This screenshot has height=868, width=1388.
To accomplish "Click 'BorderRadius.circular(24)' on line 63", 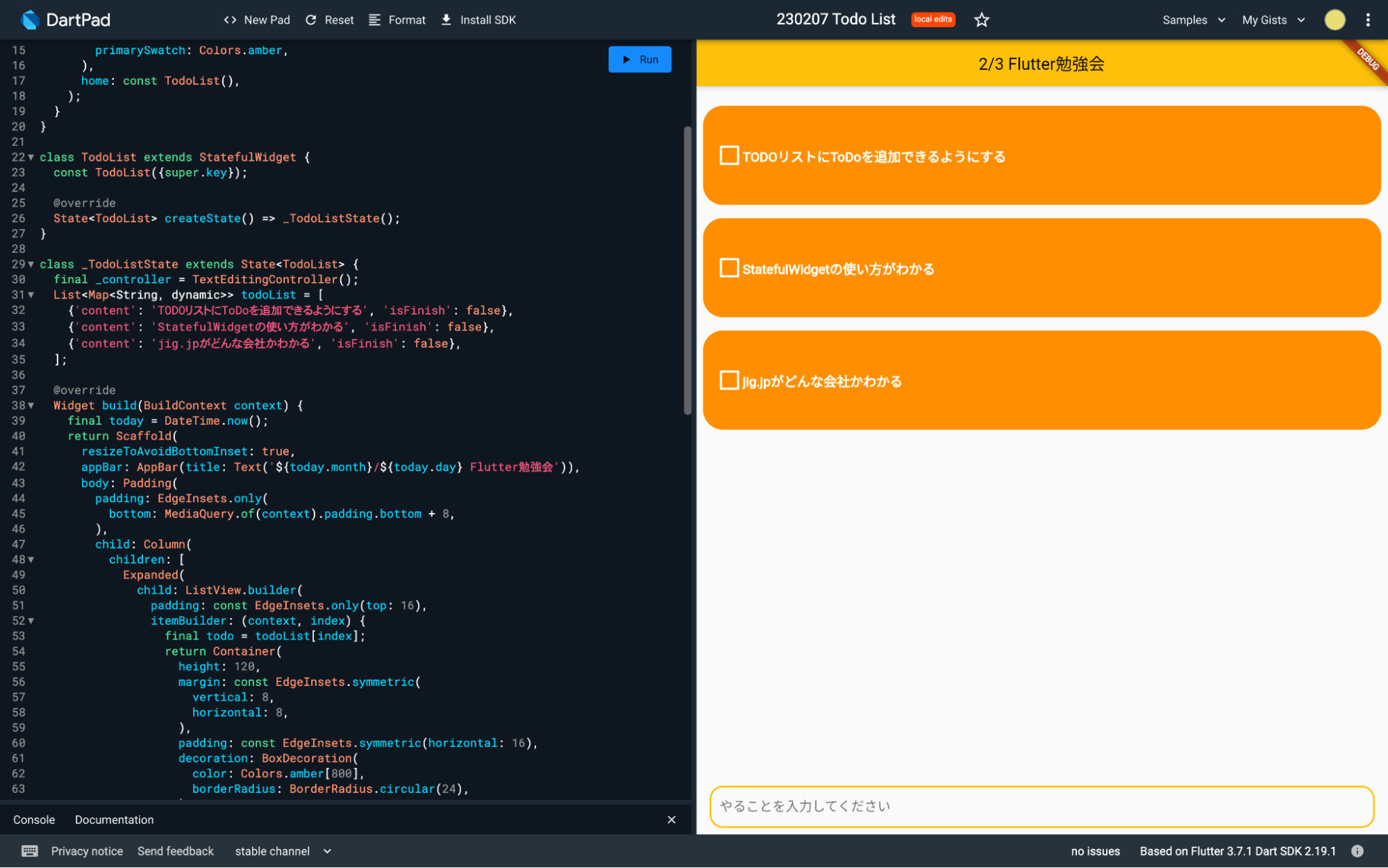I will (x=376, y=789).
